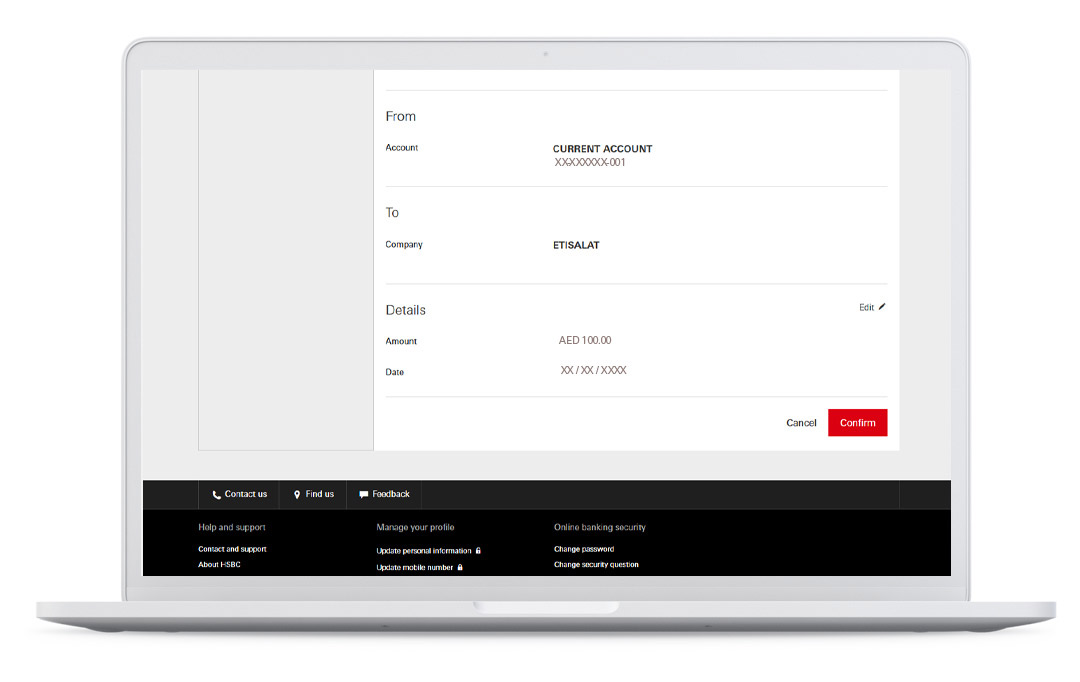Open the Contact and support link

232,549
